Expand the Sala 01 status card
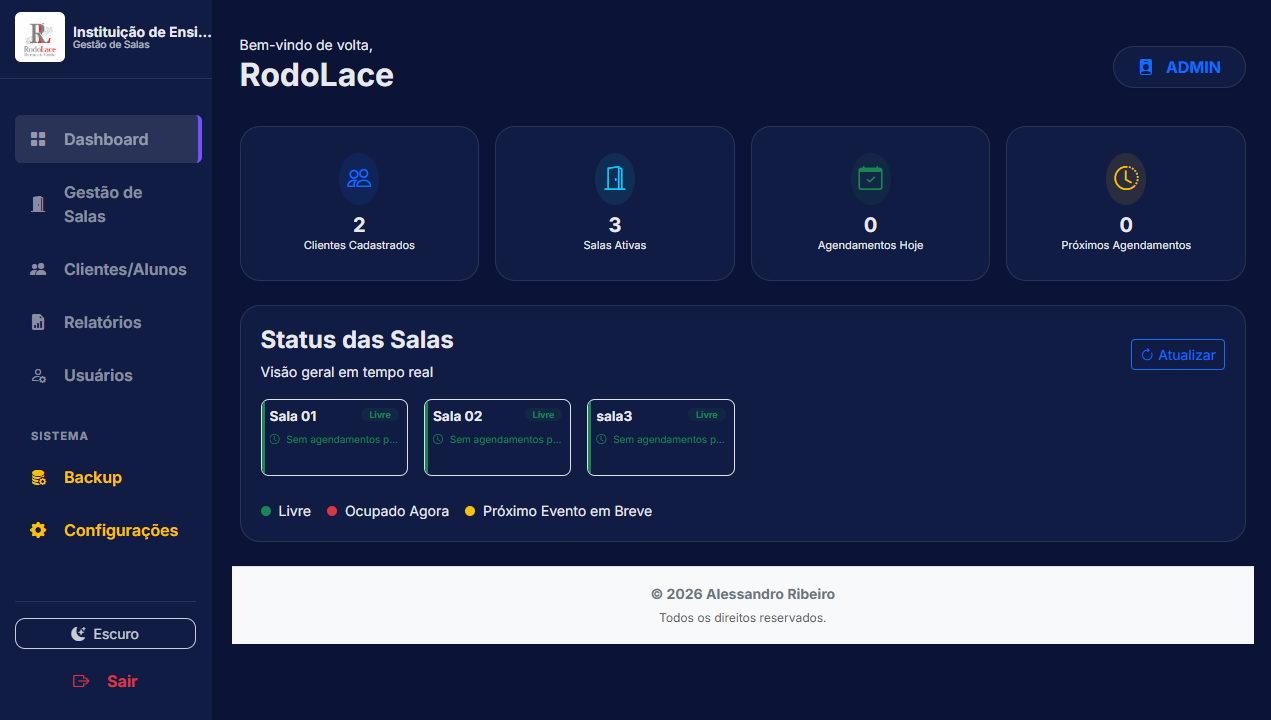Image resolution: width=1271 pixels, height=720 pixels. click(x=334, y=437)
